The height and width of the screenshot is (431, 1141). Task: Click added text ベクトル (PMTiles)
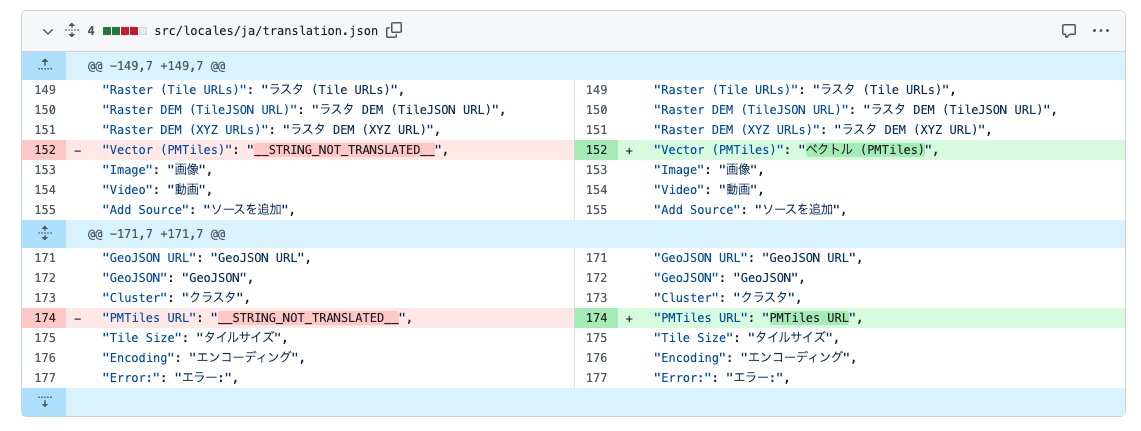tap(864, 150)
